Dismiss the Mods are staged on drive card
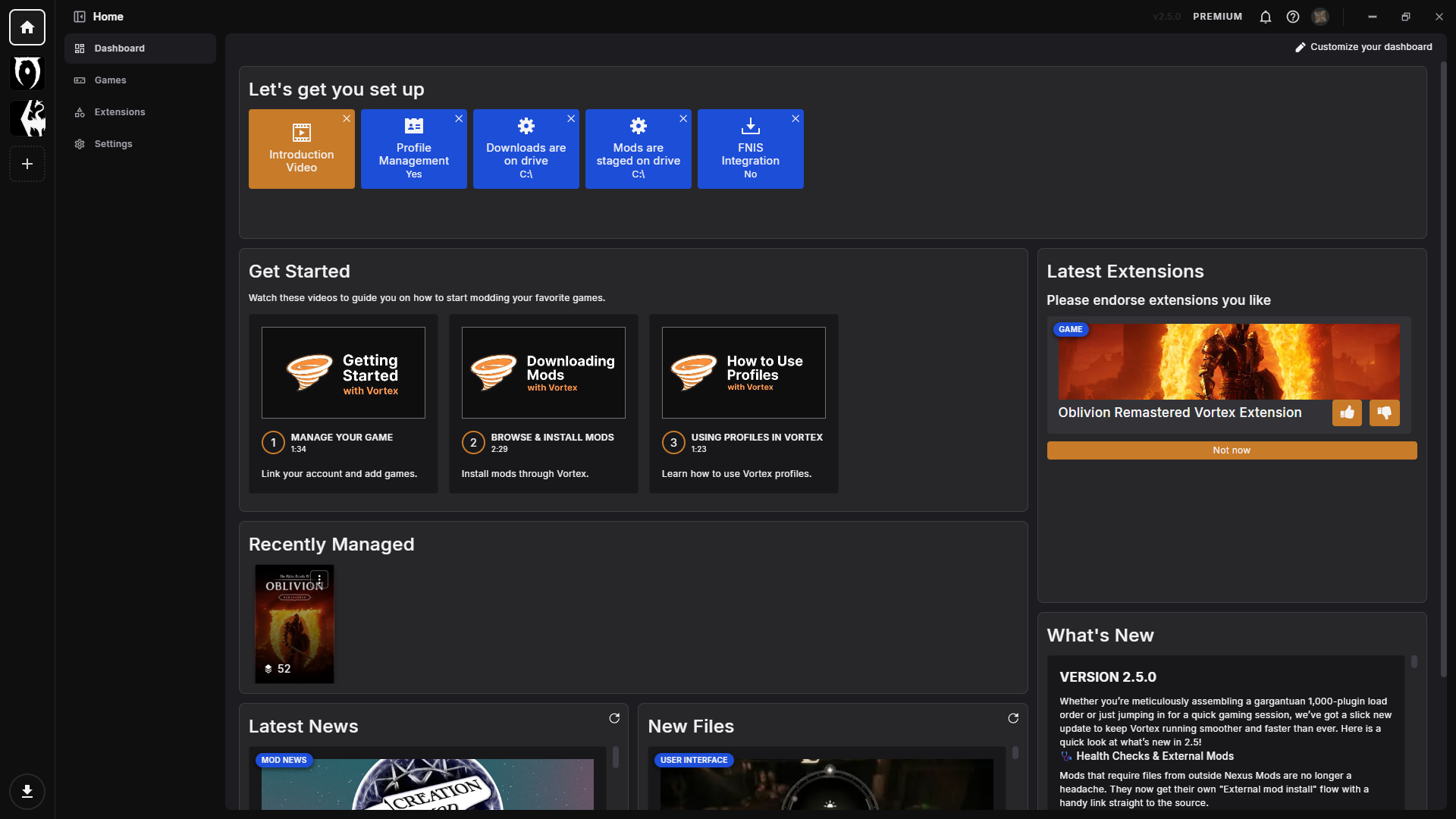1456x819 pixels. point(683,119)
